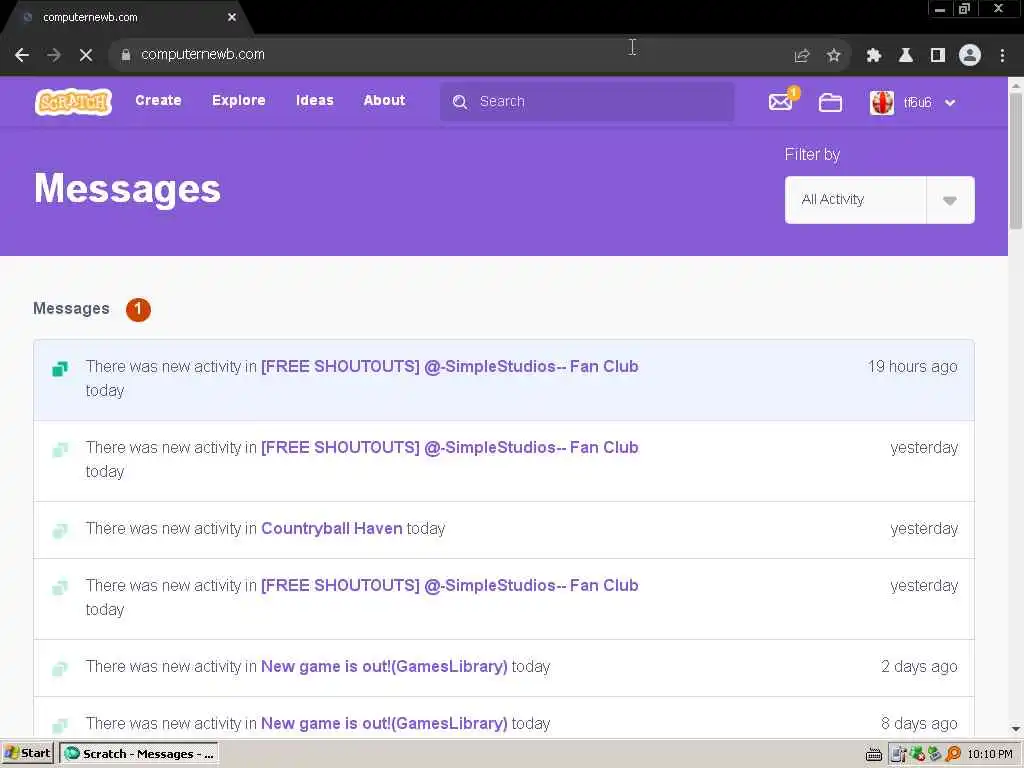Click the taskbar clock 10:10 PM
Viewport: 1024px width, 768px height.
(990, 754)
